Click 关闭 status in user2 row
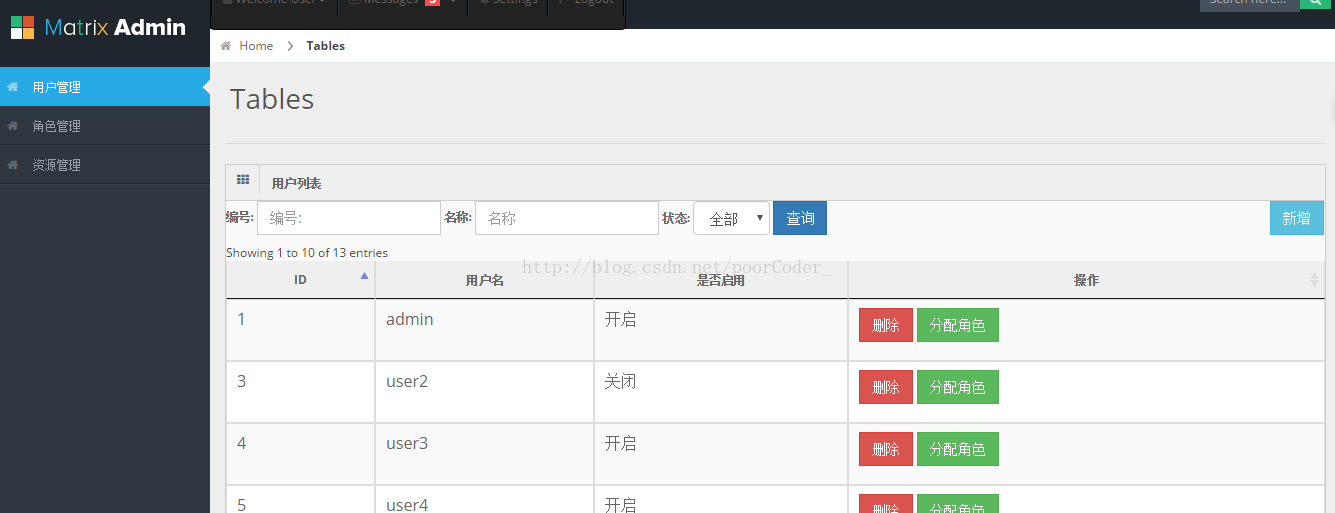 (x=620, y=382)
